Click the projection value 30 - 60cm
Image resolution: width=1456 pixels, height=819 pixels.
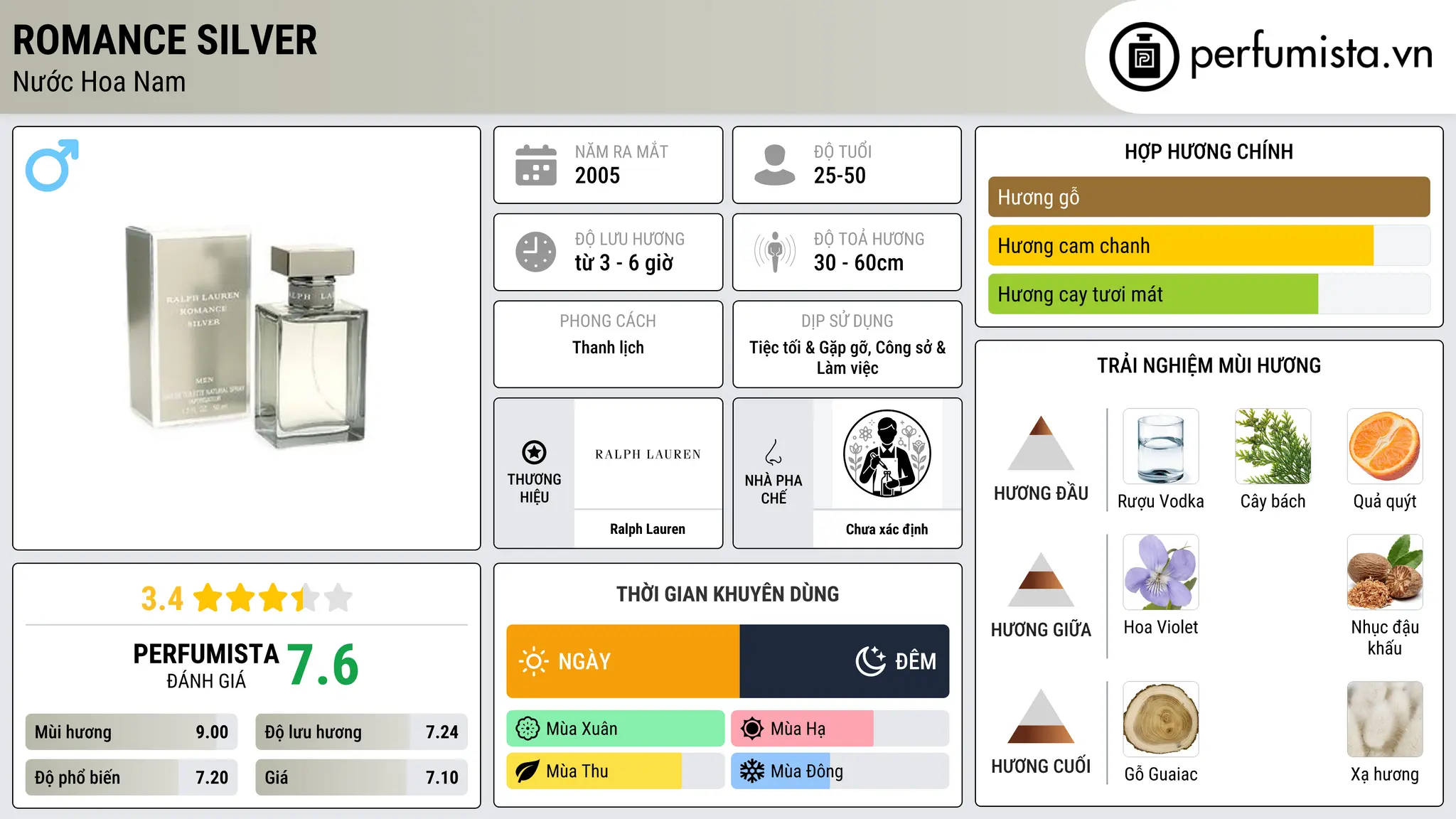click(859, 263)
